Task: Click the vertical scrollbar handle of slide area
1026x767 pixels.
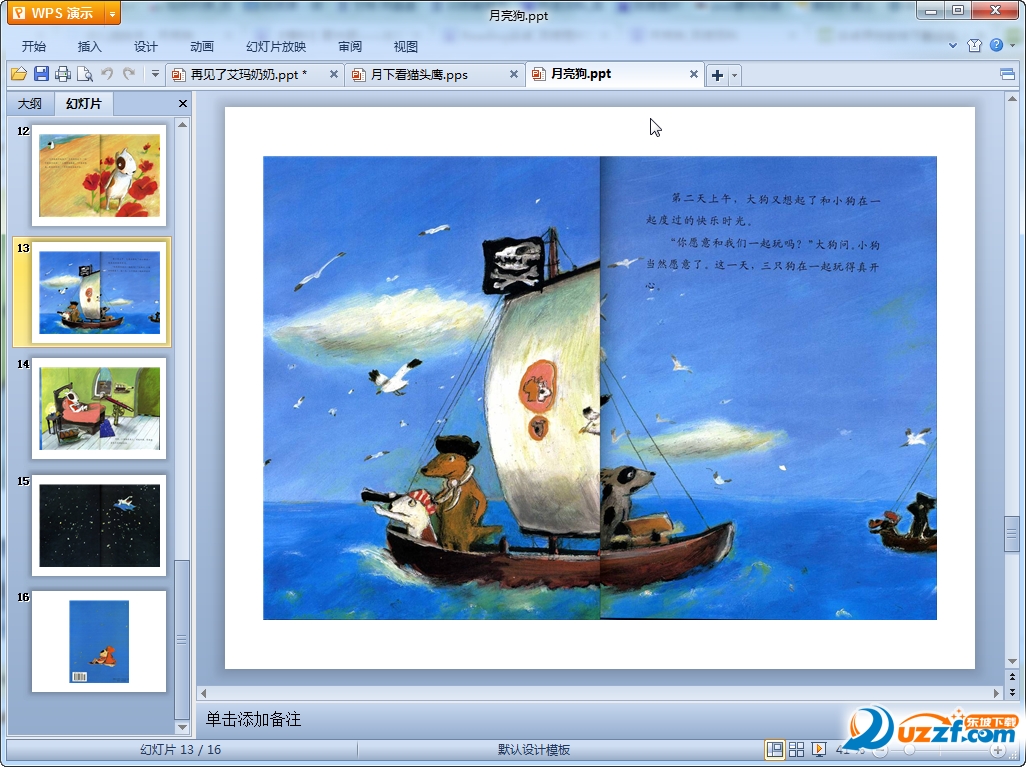Action: (1012, 534)
